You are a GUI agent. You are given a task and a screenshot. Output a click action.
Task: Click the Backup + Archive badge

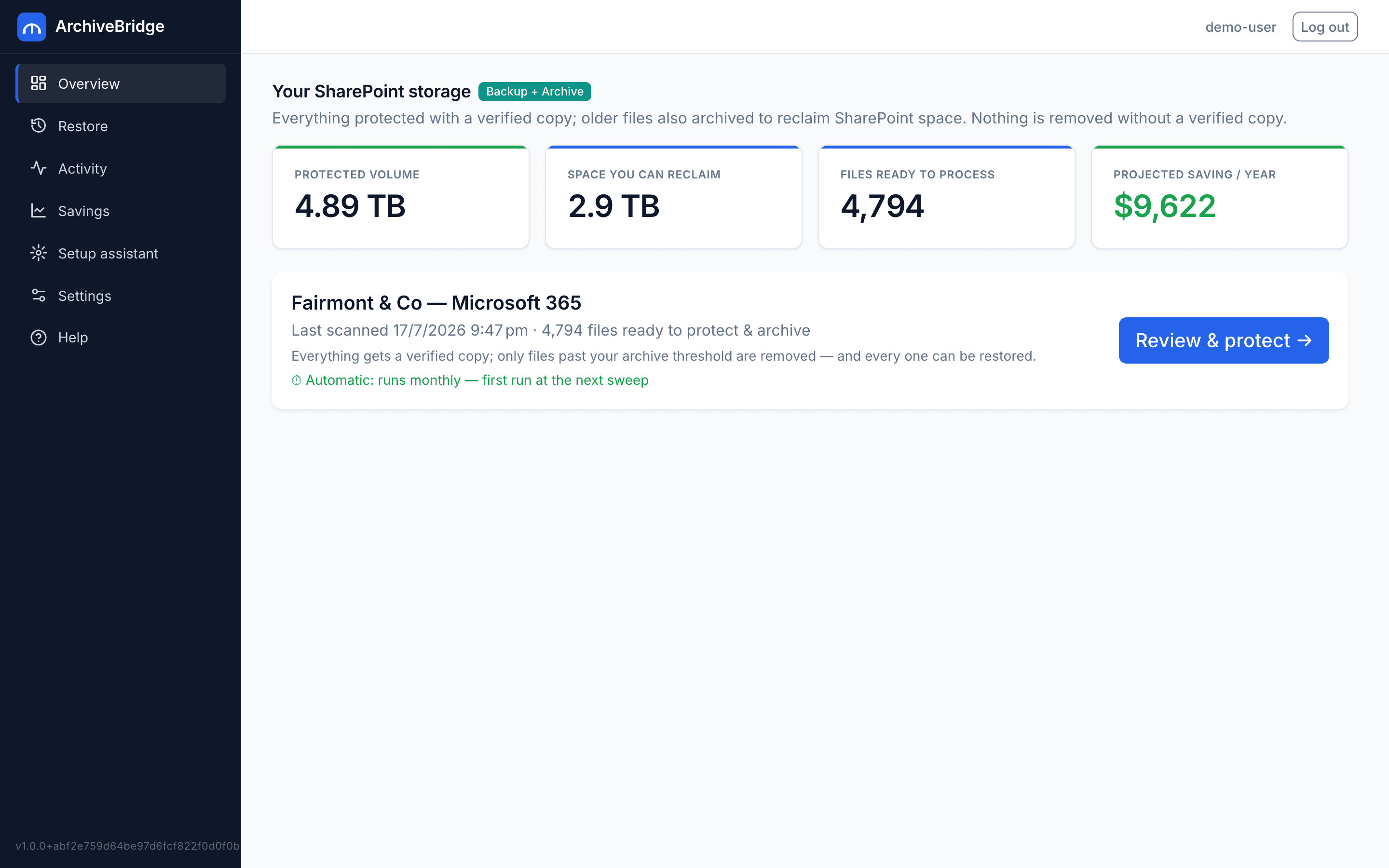(534, 91)
